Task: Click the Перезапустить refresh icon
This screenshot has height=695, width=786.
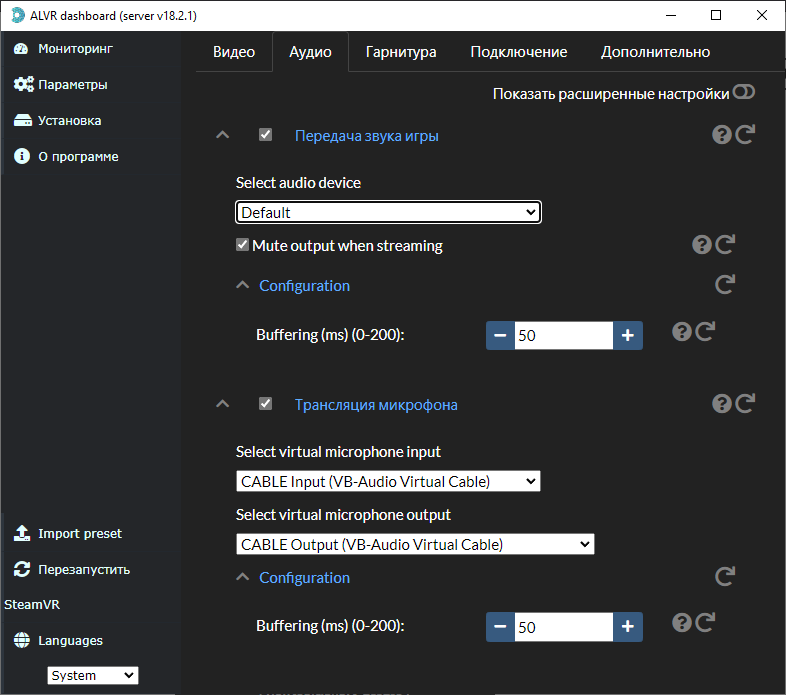Action: coord(22,569)
